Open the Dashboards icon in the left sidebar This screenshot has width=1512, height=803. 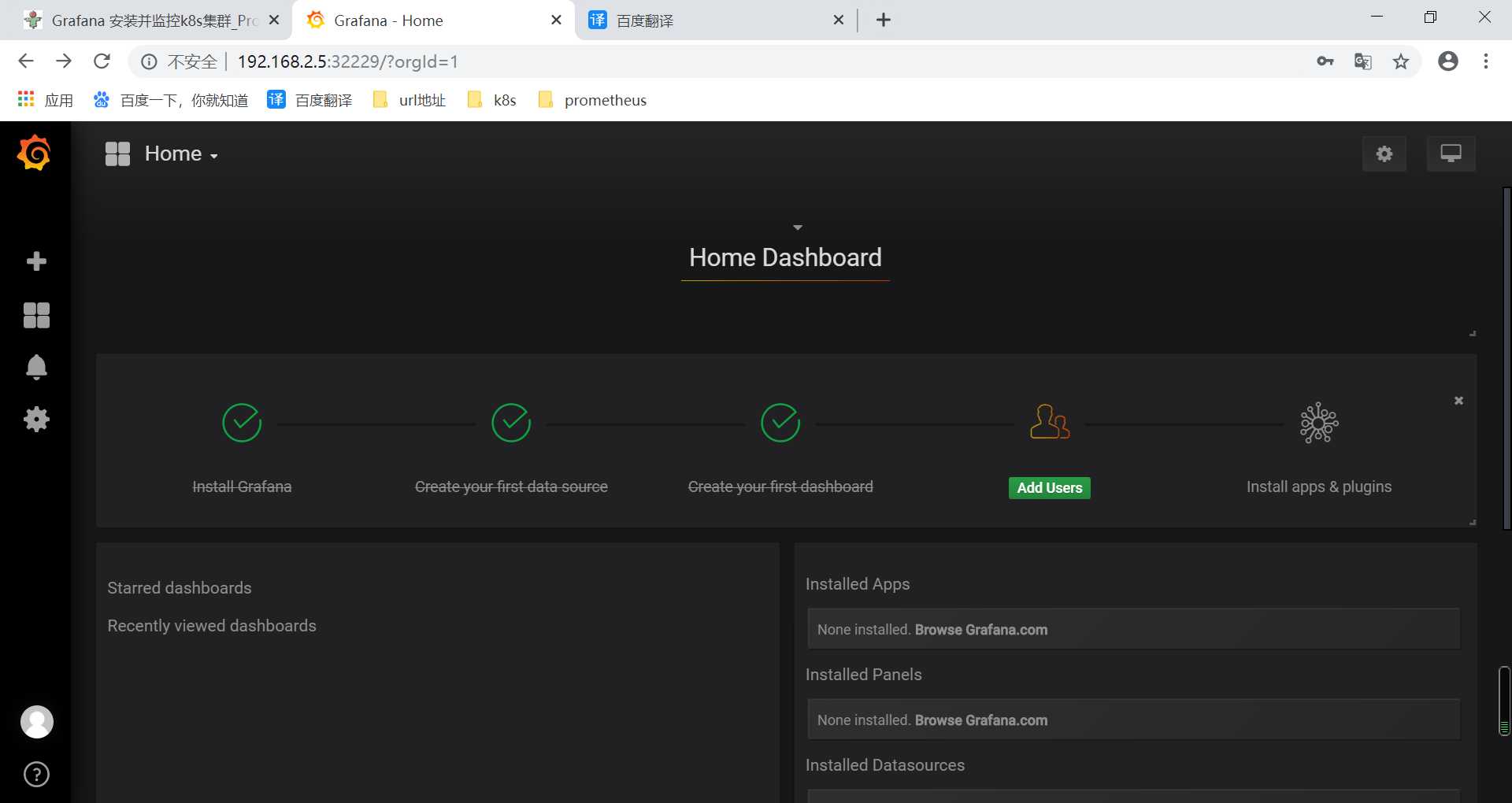tap(36, 315)
